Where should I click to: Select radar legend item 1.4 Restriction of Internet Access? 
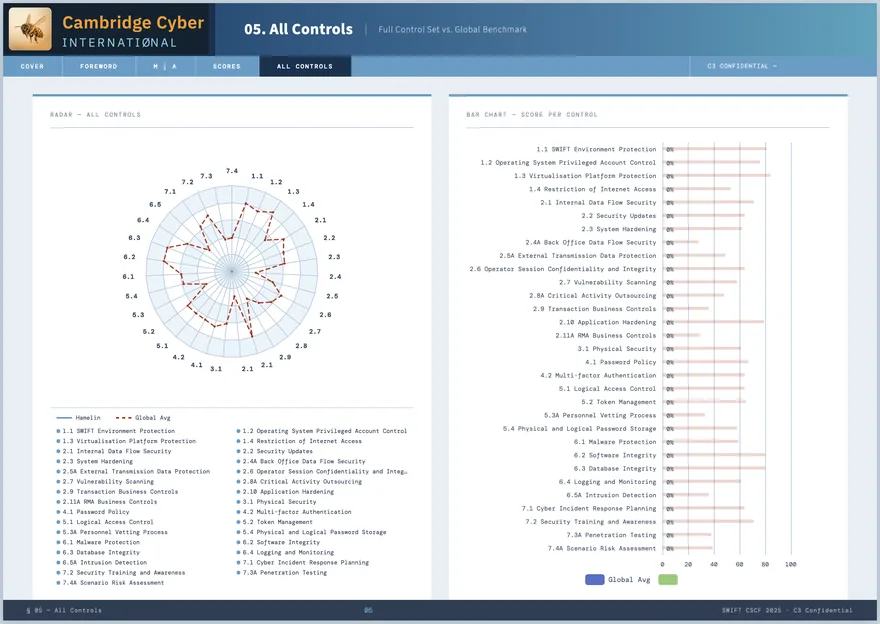299,441
